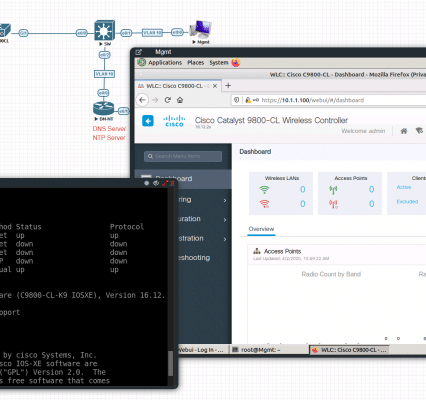Click the red Access Points antenna icon
Screen dimensions: 426x400
coord(333,204)
